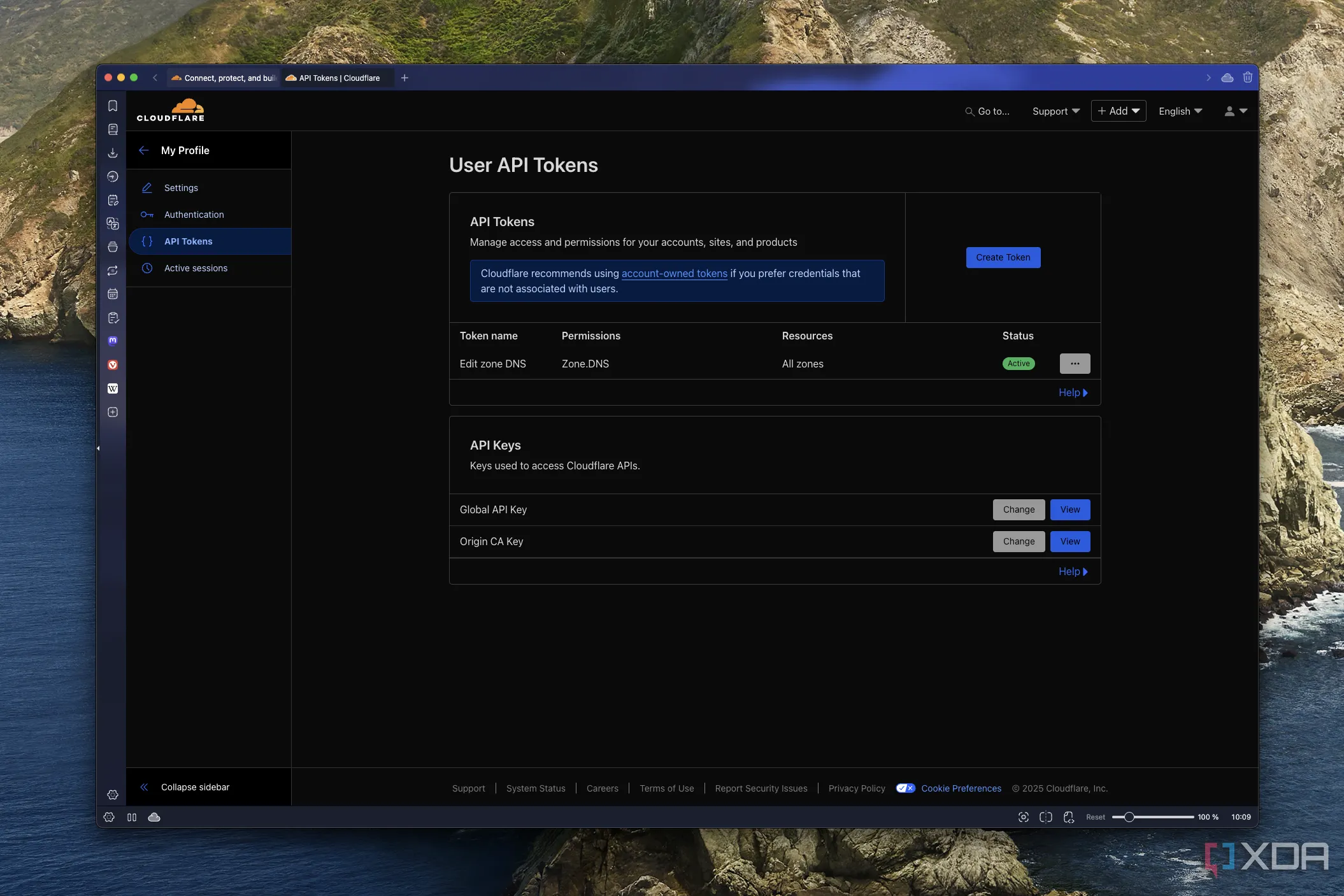The image size is (1344, 896).
Task: Expand Help under API Keys
Action: [1073, 572]
